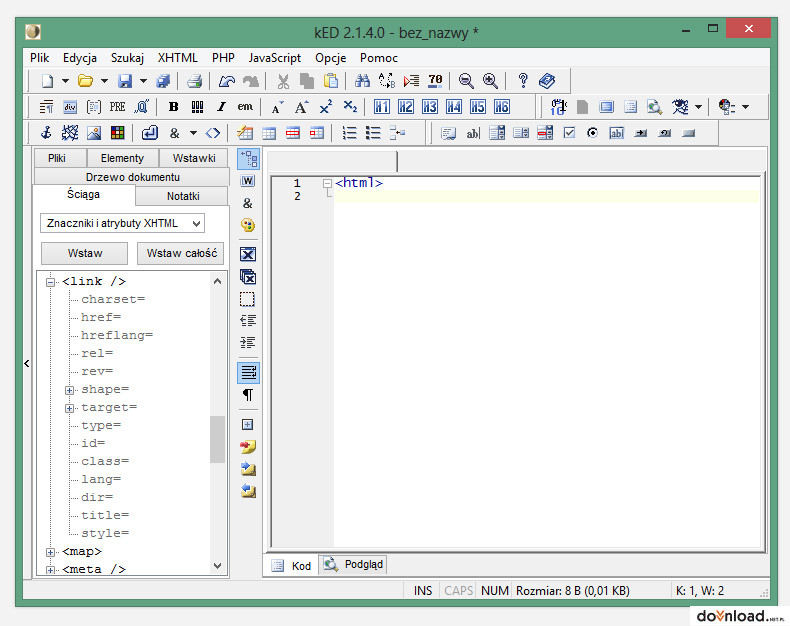The width and height of the screenshot is (790, 626).
Task: Switch to the Notatki tab
Action: click(x=183, y=196)
